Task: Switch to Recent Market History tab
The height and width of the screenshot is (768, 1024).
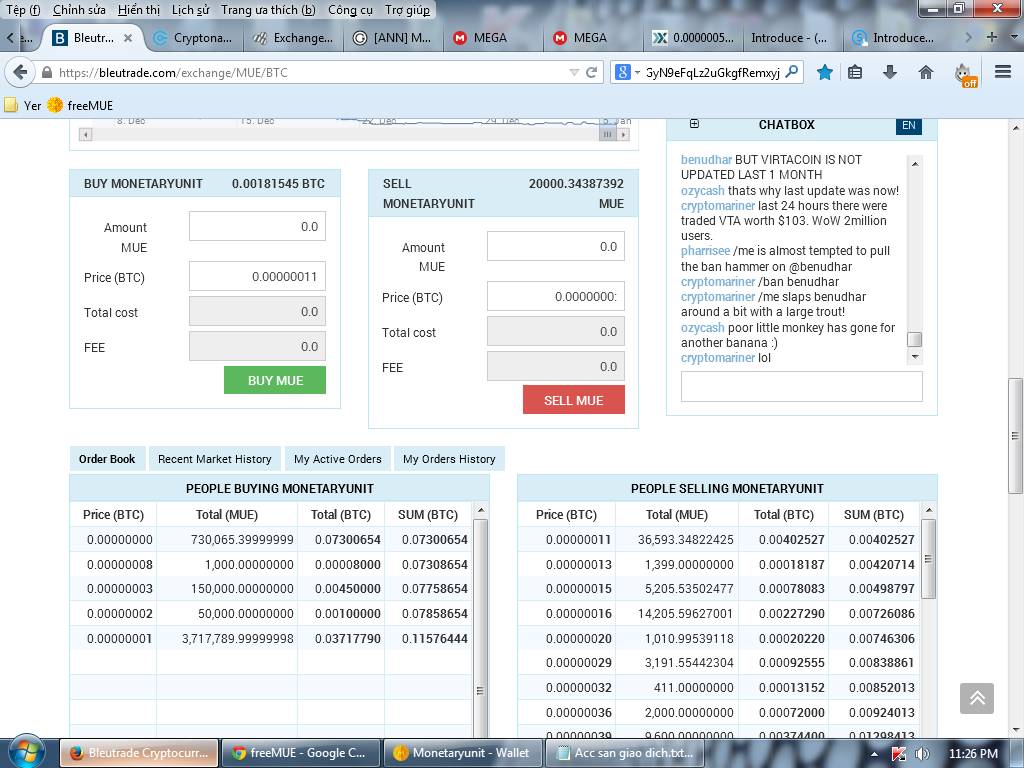Action: click(x=214, y=459)
